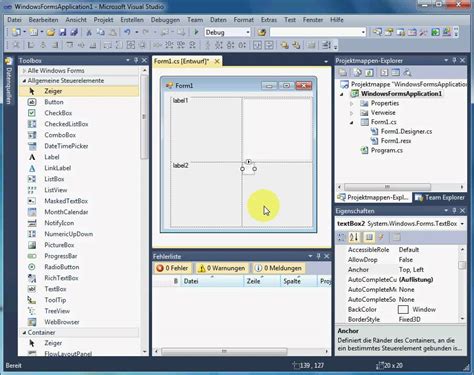Expand the Properties node in project tree
Viewport: 474px width, 375px height.
click(352, 104)
